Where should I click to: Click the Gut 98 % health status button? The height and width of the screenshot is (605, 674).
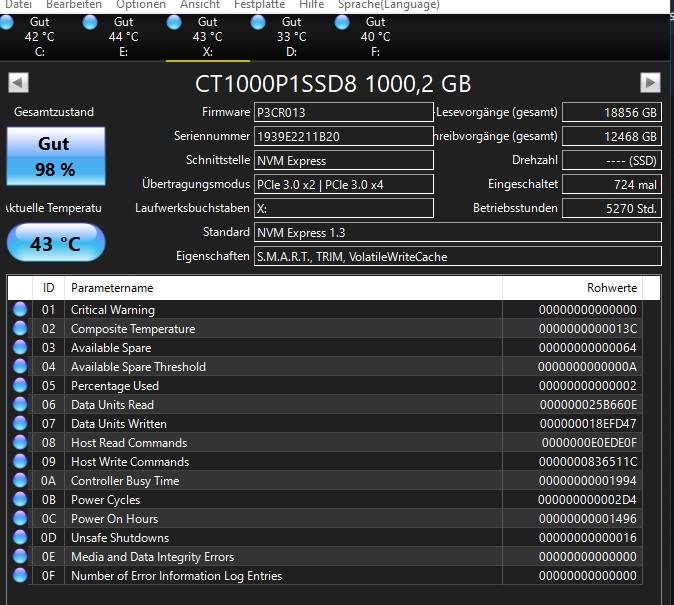coord(56,156)
